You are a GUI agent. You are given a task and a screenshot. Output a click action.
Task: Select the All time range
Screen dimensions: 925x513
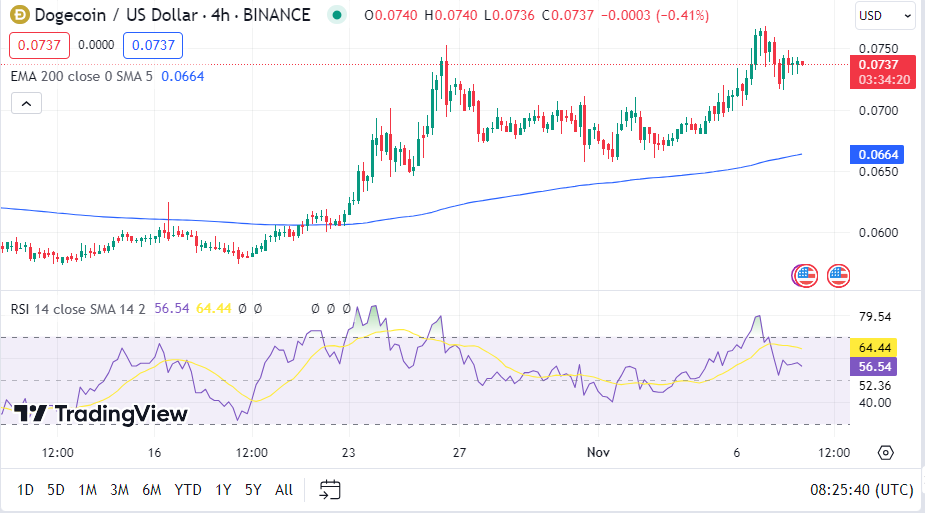click(284, 489)
